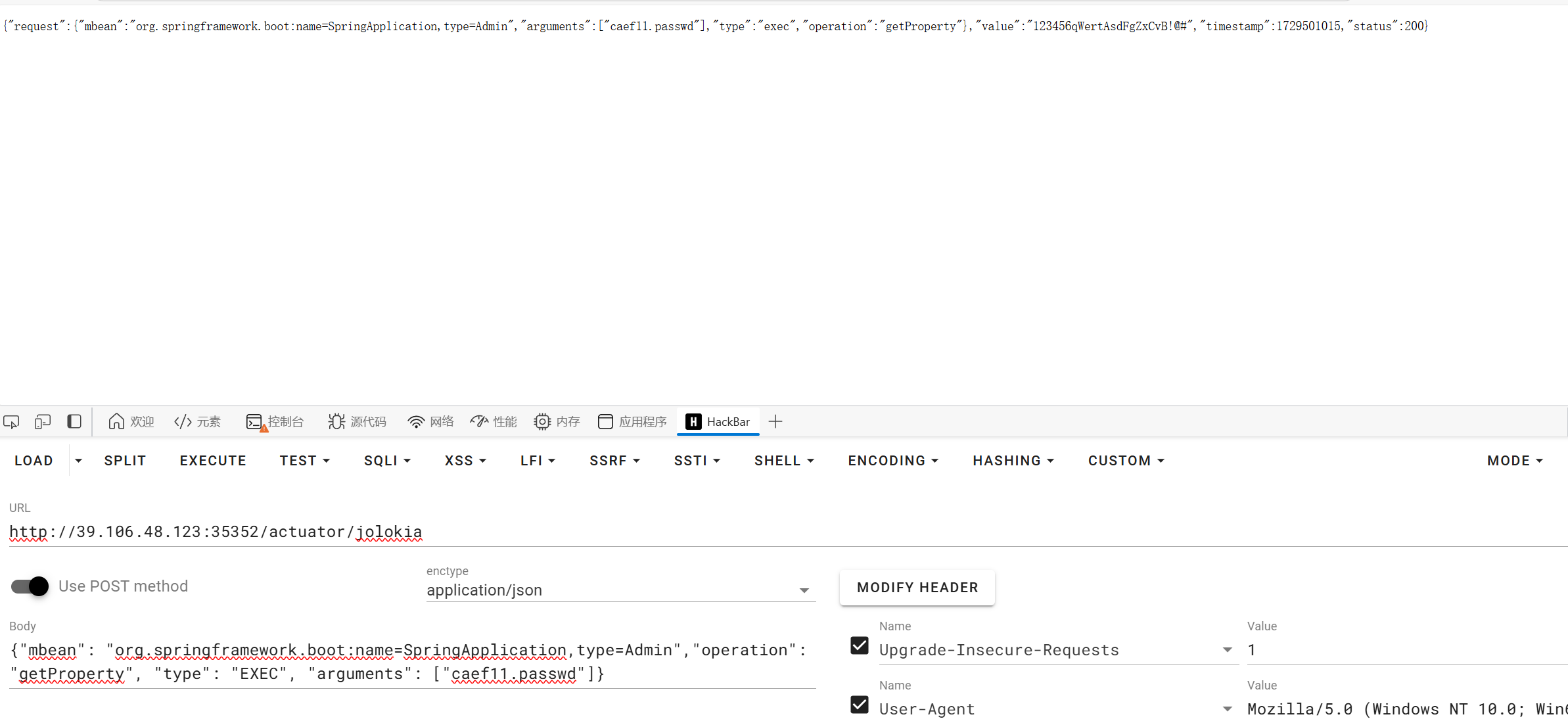This screenshot has height=723, width=1568.
Task: Uncheck the User-Agent header checkbox
Action: pos(859,705)
